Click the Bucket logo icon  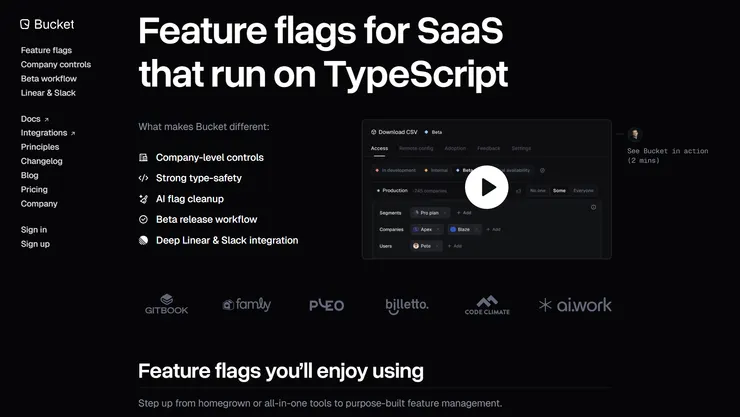(25, 24)
